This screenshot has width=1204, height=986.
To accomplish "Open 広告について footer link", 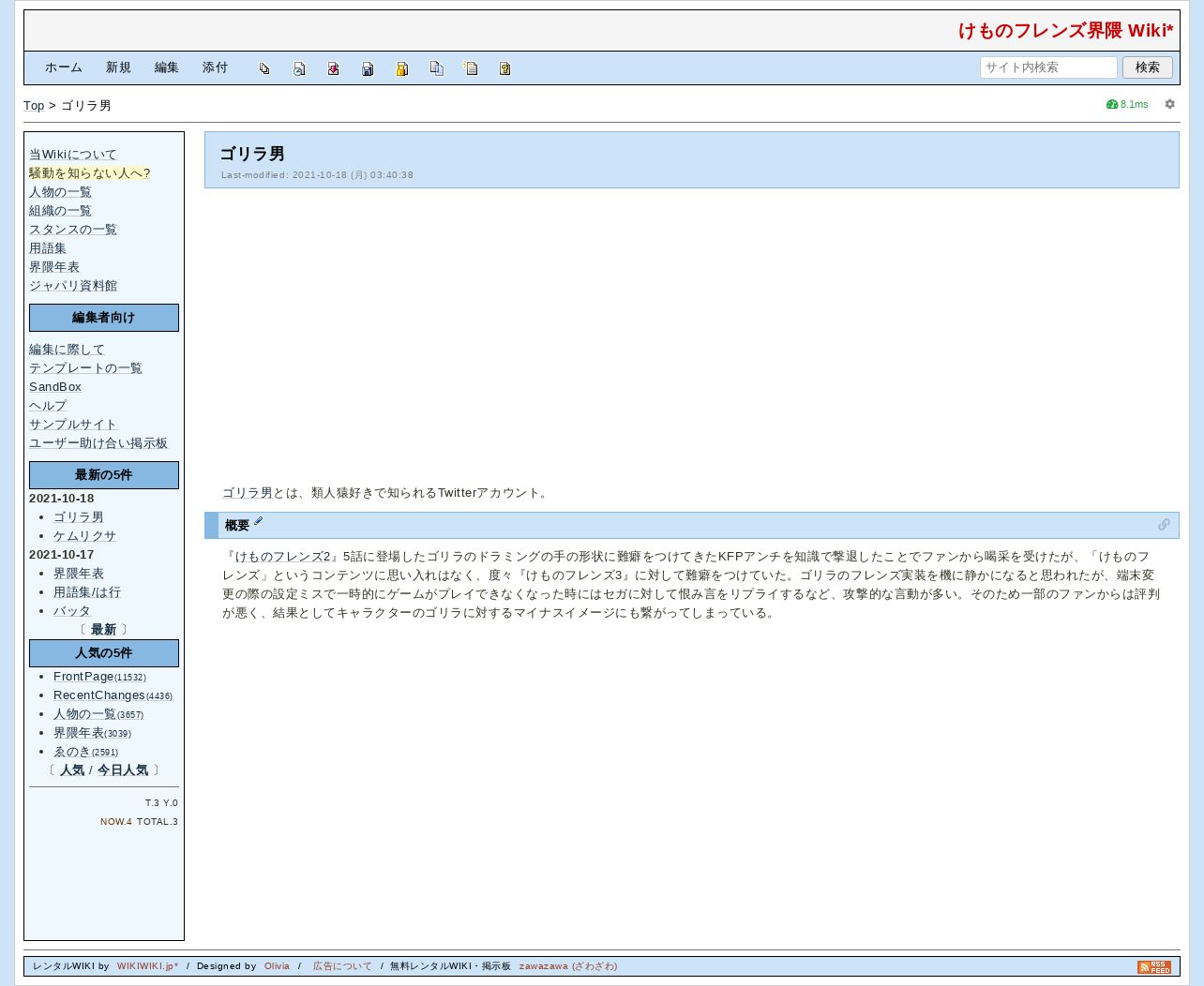I will [342, 966].
